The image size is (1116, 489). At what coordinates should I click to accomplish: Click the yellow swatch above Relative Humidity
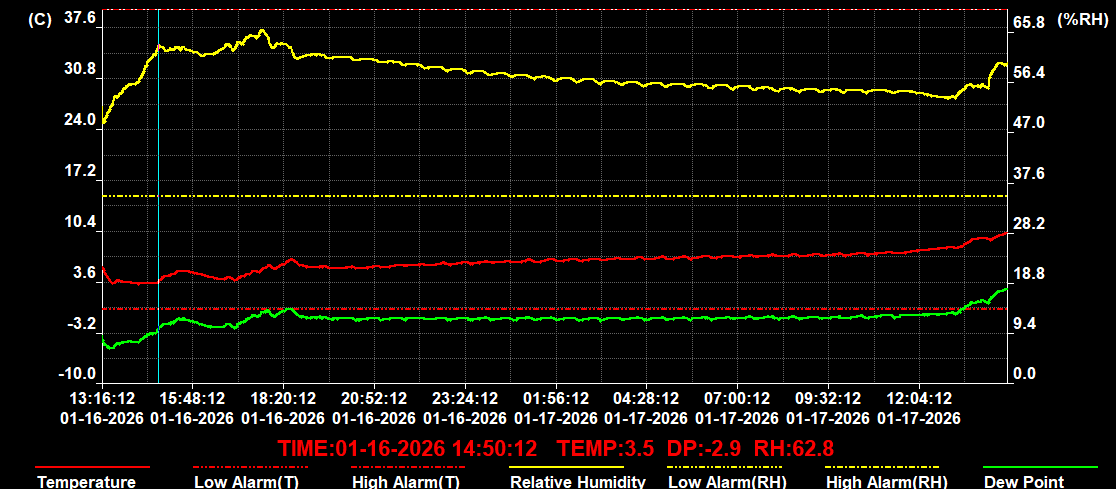(x=566, y=467)
